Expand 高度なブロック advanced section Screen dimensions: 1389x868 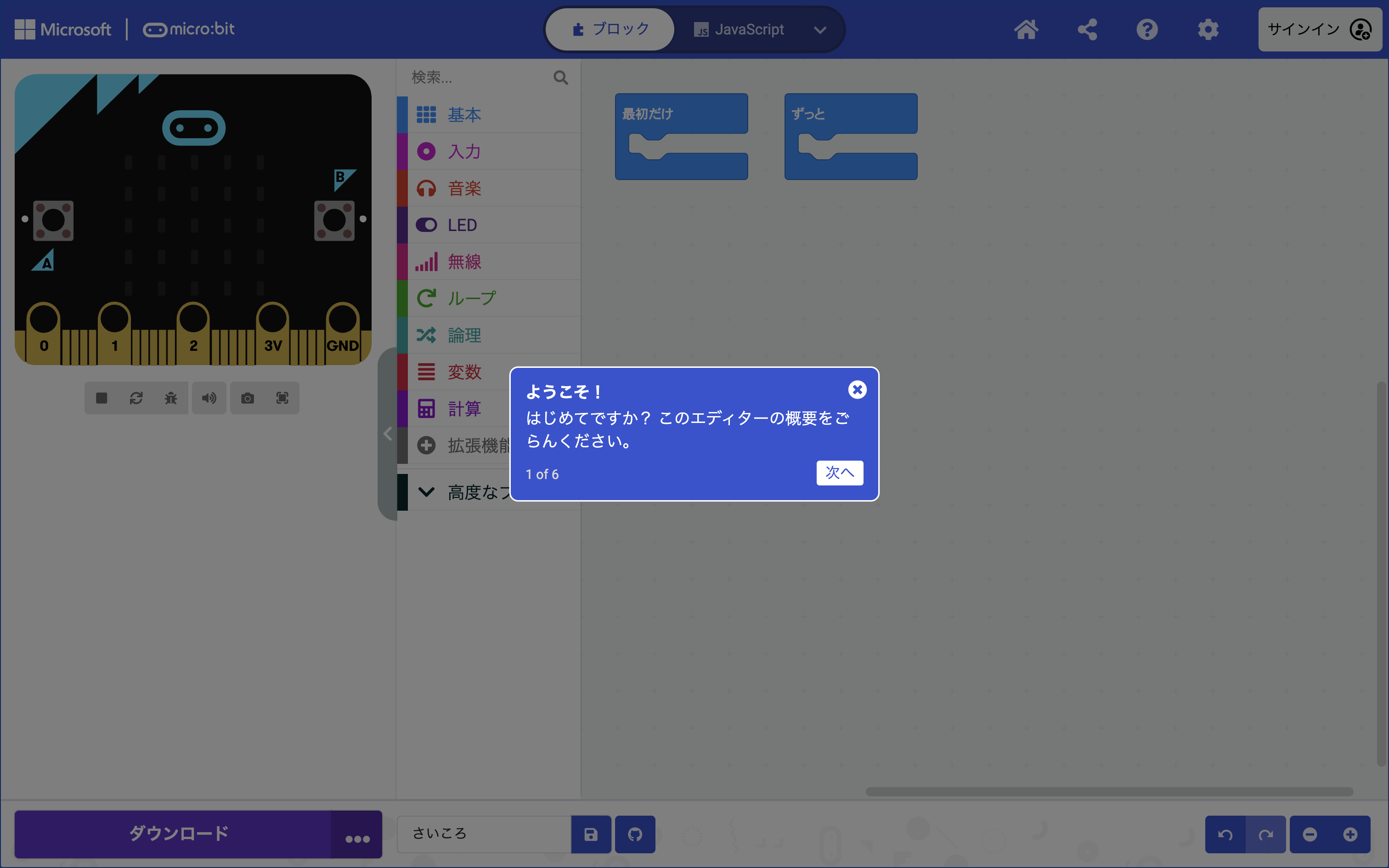click(453, 492)
